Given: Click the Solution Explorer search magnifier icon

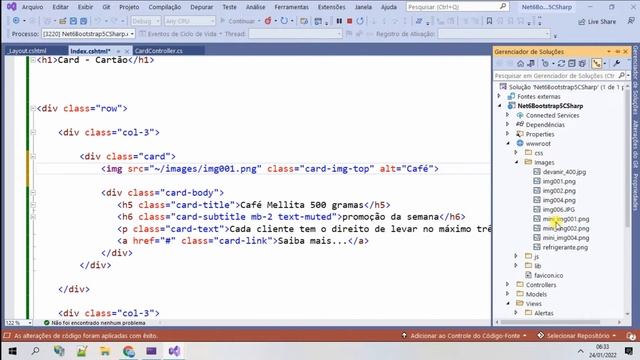Looking at the screenshot, I should point(621,76).
